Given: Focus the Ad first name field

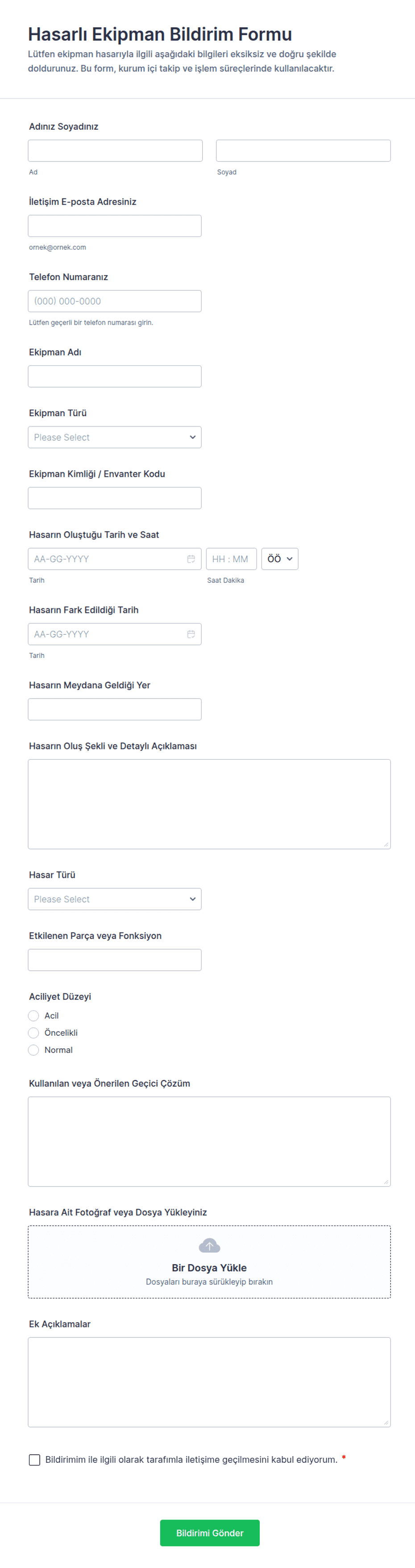Looking at the screenshot, I should (115, 151).
